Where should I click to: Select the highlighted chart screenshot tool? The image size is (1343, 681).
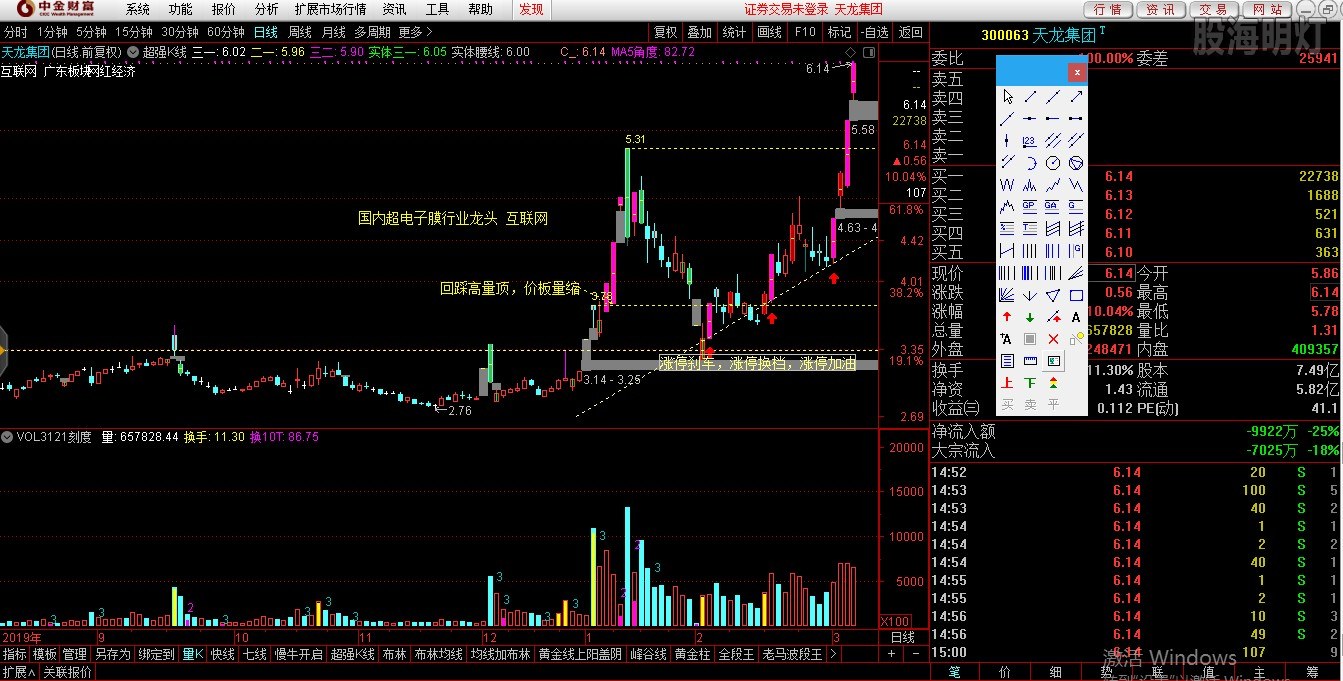[x=1053, y=360]
